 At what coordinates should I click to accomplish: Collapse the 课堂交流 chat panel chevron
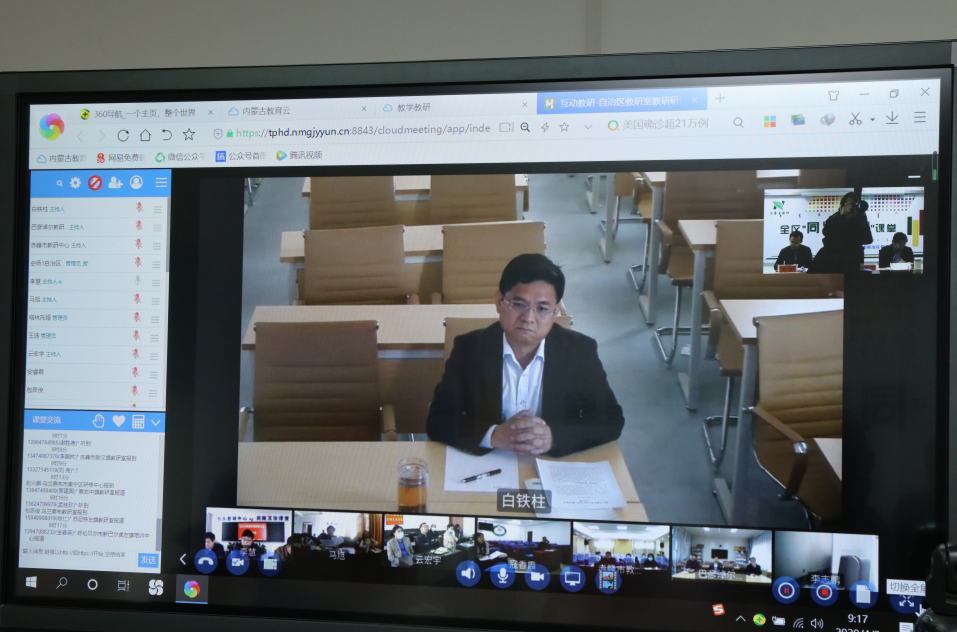pos(156,422)
